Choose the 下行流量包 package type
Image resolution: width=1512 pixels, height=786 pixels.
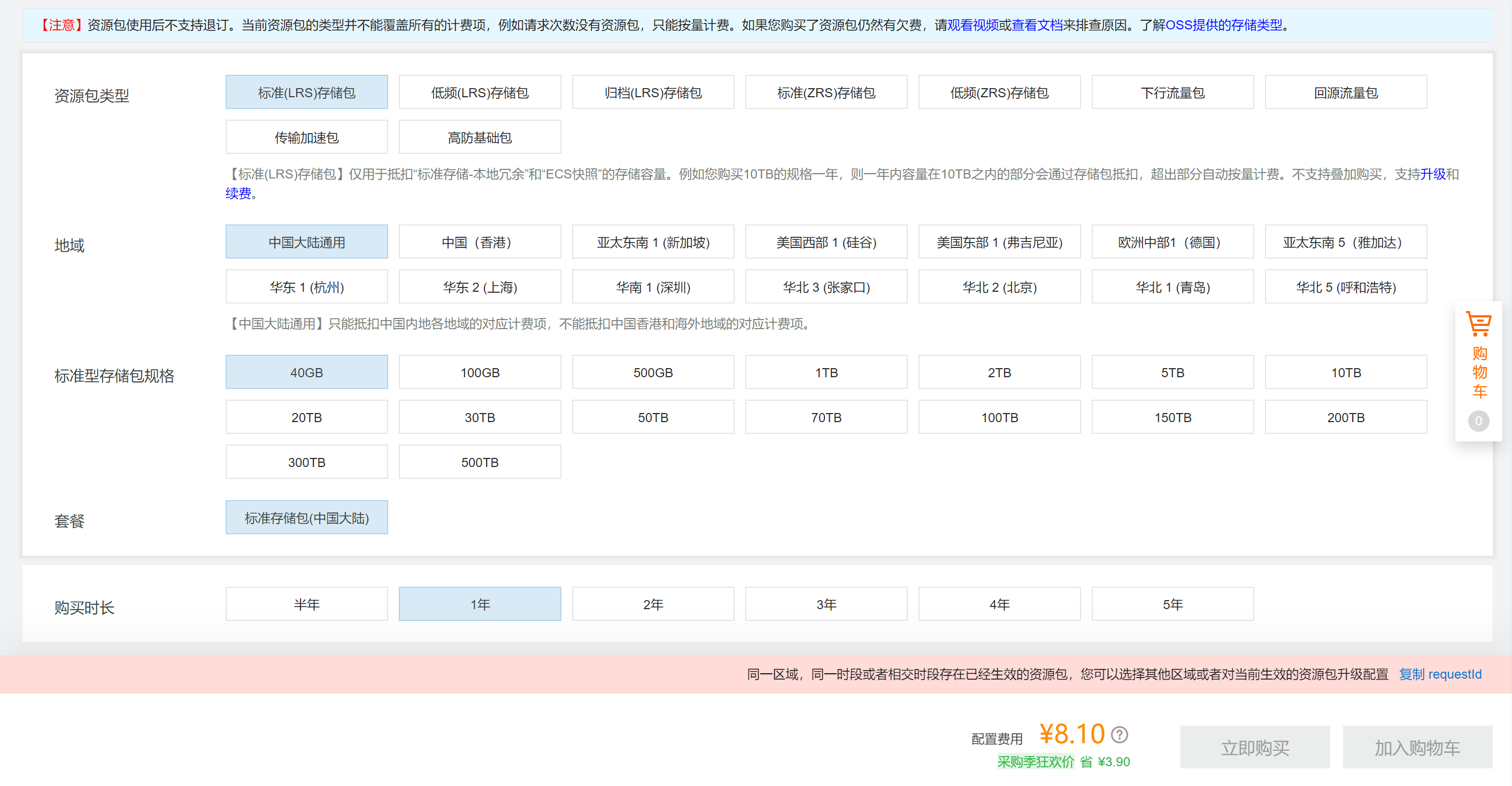pyautogui.click(x=1172, y=92)
